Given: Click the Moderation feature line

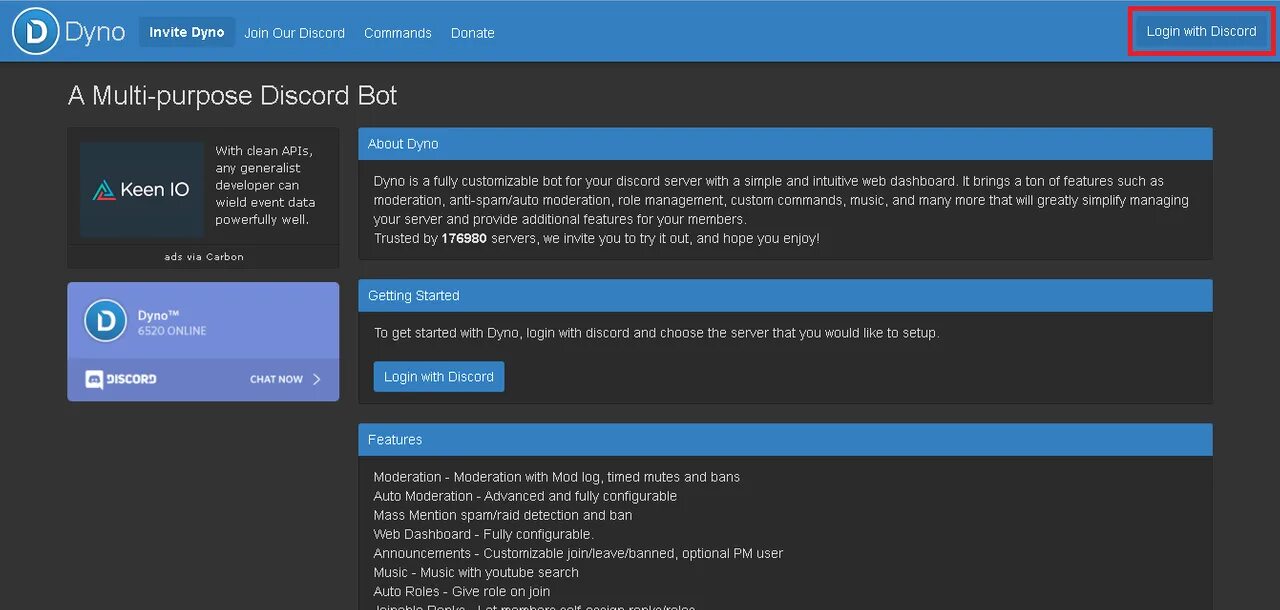Looking at the screenshot, I should click(x=557, y=477).
